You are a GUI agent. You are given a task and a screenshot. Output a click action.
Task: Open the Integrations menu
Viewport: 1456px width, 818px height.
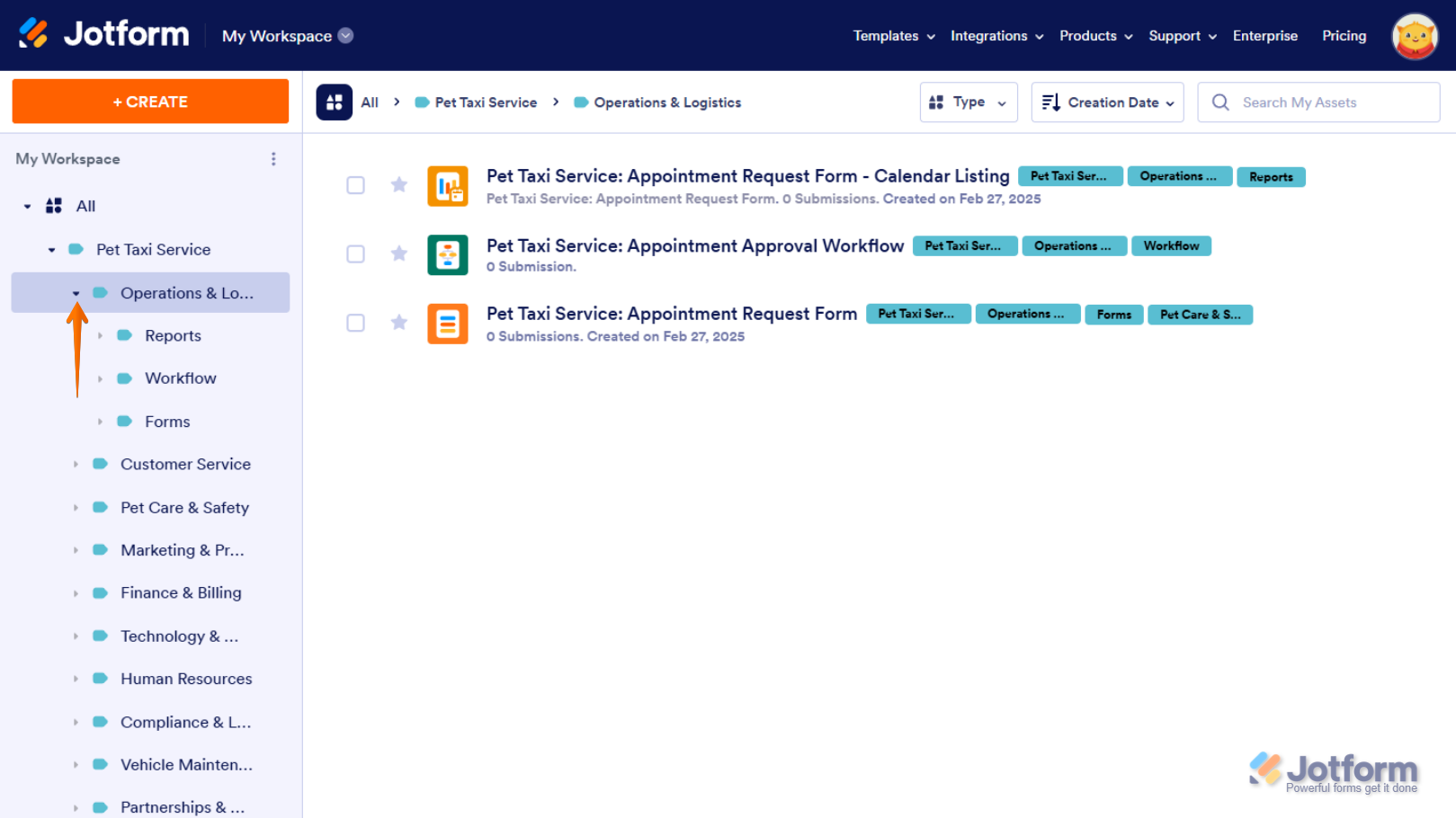click(x=996, y=36)
